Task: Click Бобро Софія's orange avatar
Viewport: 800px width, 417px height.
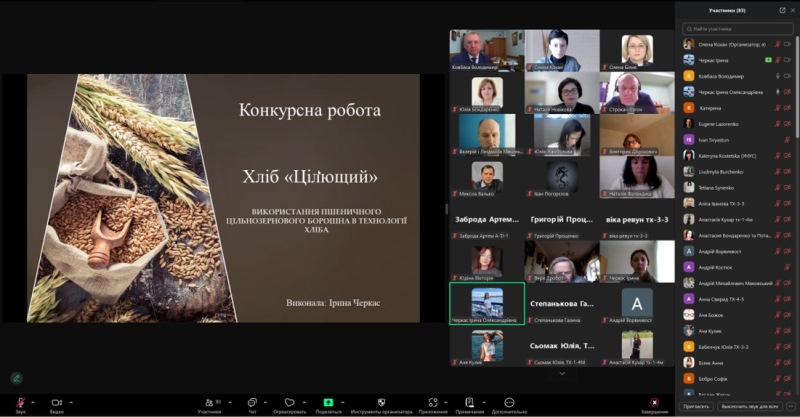Action: point(689,378)
